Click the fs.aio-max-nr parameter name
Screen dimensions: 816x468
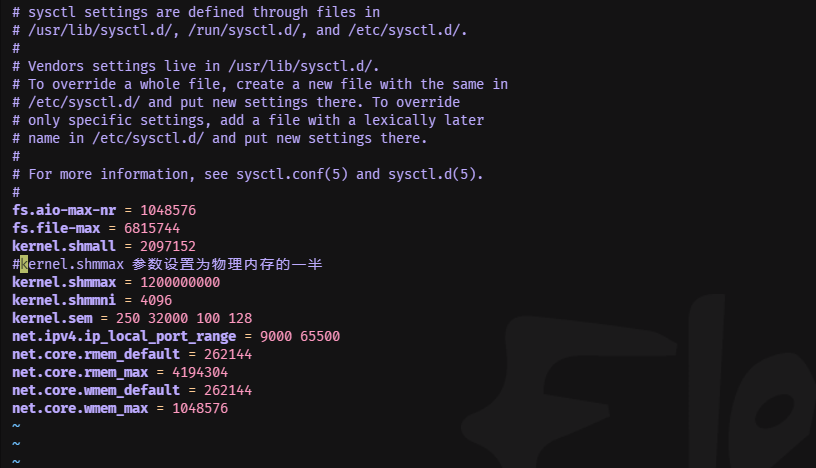point(64,210)
